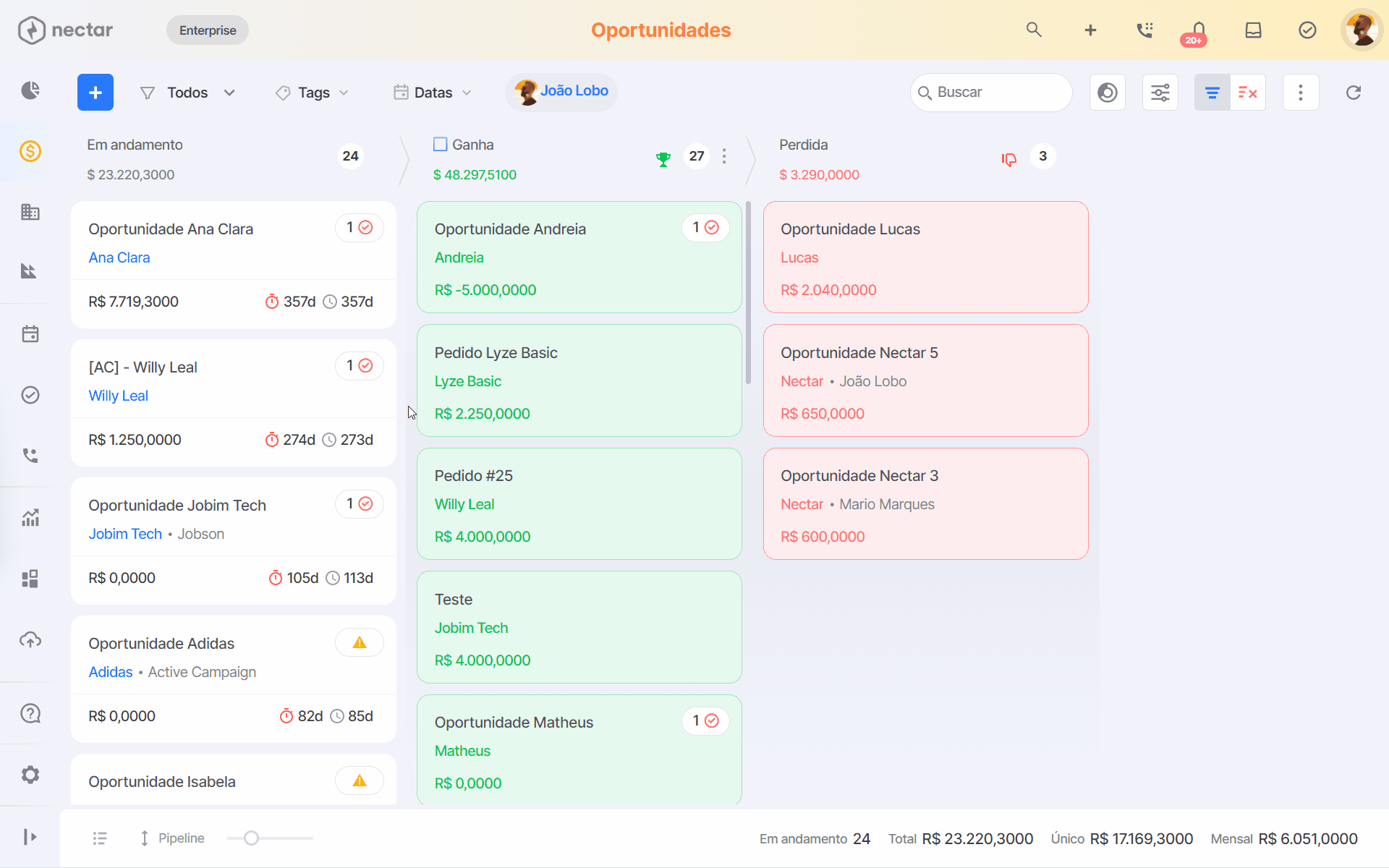
Task: Open notifications bell with 20+ badge
Action: click(1197, 31)
